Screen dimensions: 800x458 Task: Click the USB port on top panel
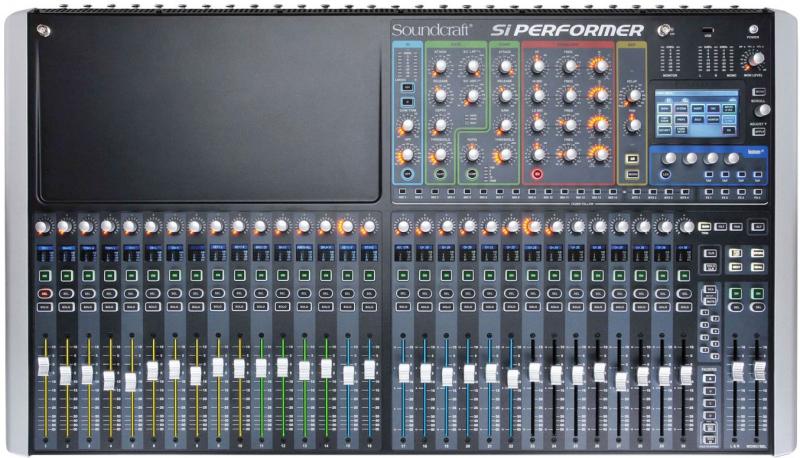(x=709, y=28)
